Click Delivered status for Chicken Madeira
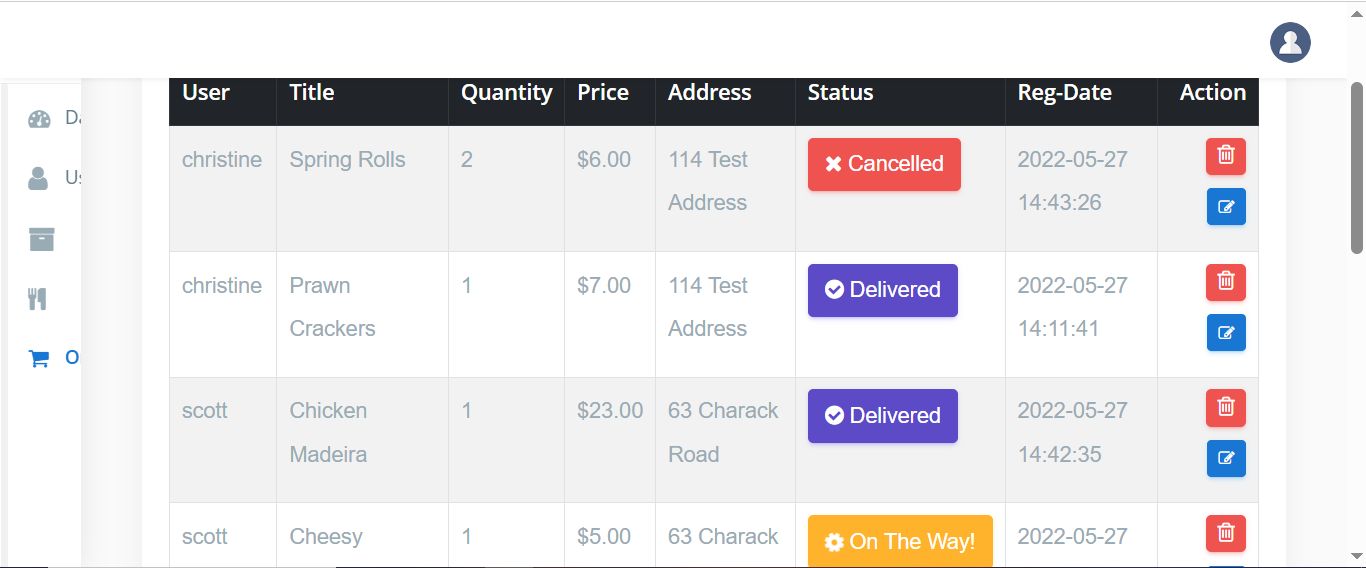1366x568 pixels. [882, 416]
